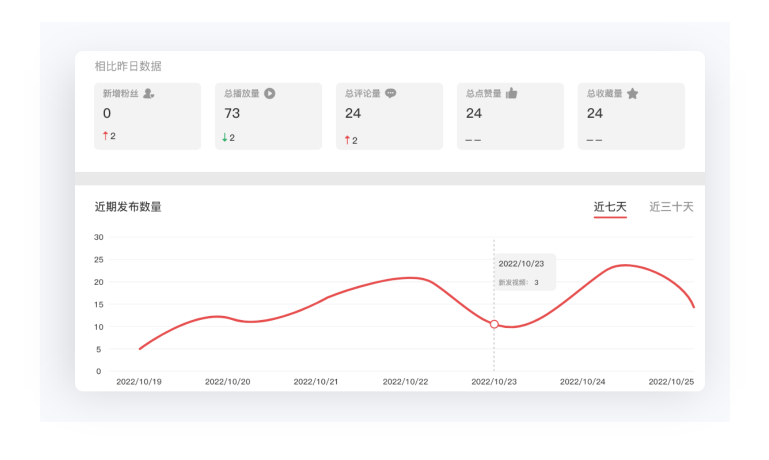Screen dimensions: 769x460
Task: Click the 新增粉丝 value 0
Action: point(107,113)
